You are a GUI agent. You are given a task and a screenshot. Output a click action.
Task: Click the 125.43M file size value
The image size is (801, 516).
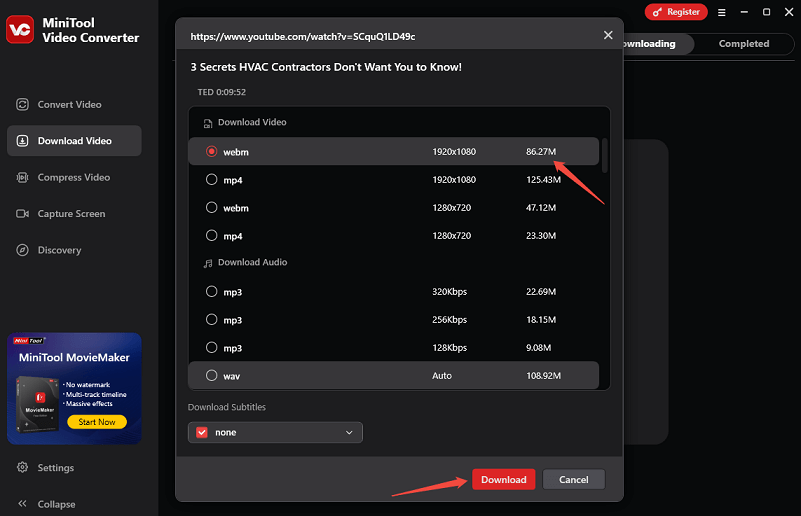(543, 180)
